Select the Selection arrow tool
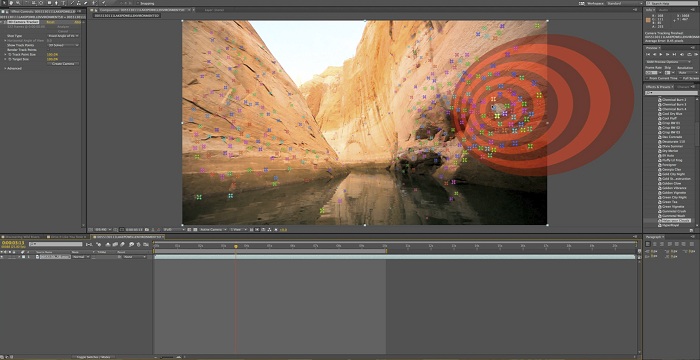Viewport: 700px width, 360px height. (x=4, y=3)
